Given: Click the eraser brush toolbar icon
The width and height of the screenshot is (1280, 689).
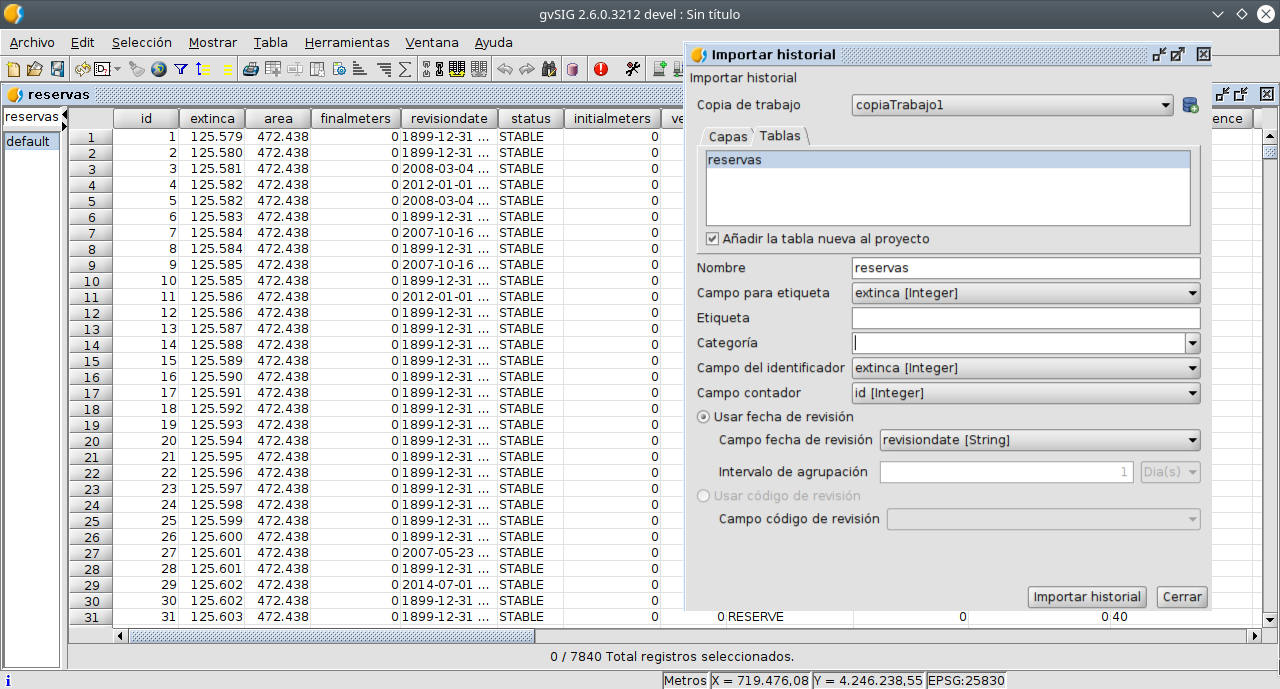Looking at the screenshot, I should tap(137, 69).
